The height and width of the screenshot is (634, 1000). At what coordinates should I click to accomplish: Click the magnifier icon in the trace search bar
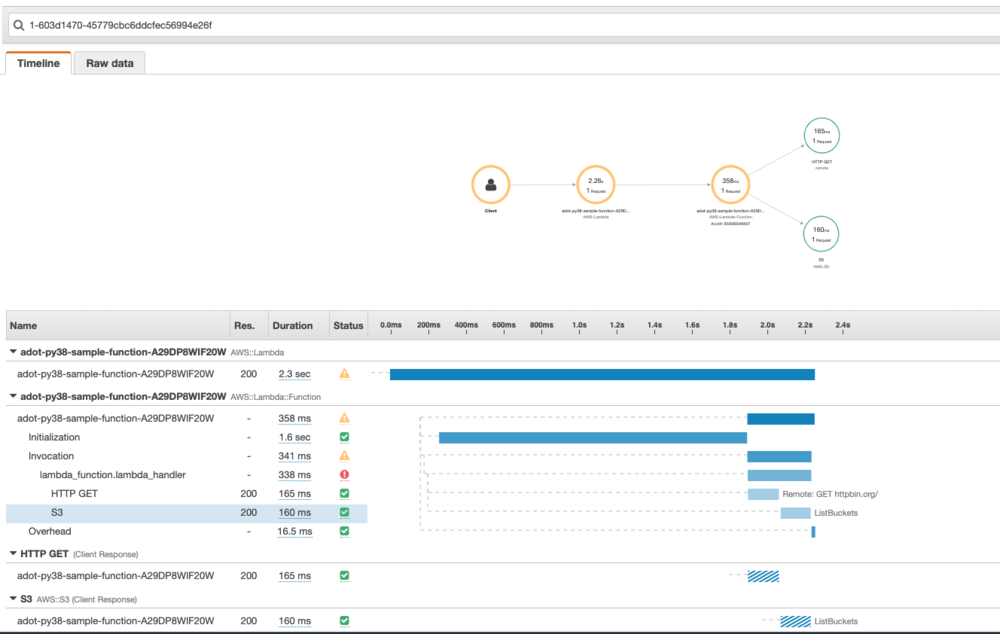point(18,25)
